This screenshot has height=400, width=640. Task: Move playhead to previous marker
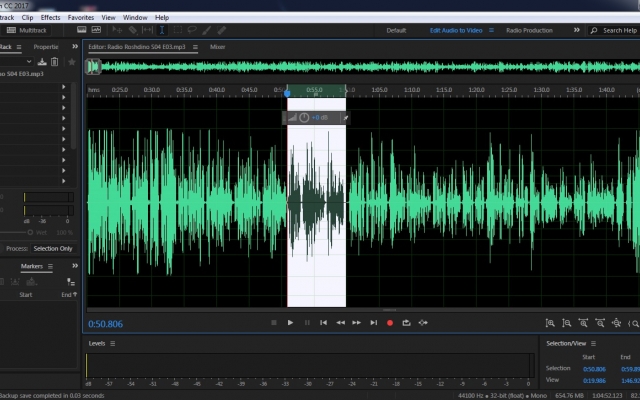coord(323,322)
